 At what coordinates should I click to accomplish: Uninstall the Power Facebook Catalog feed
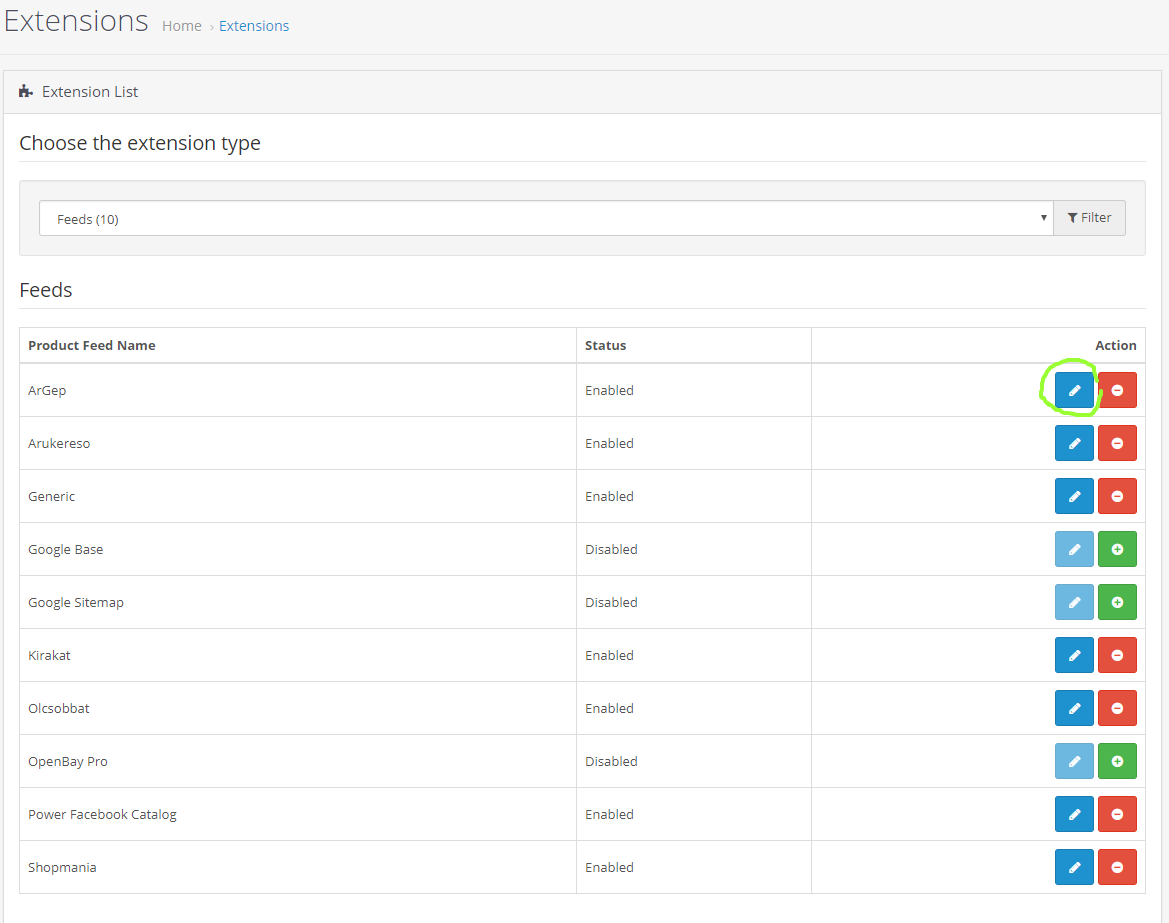pos(1117,813)
